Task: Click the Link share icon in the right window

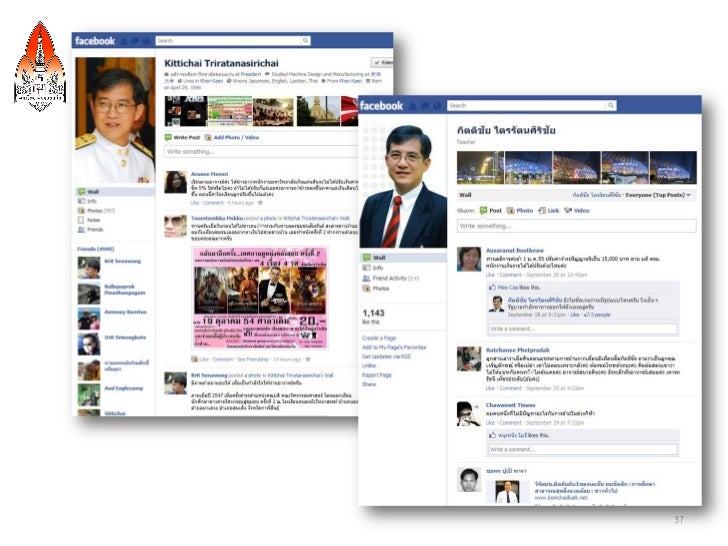Action: click(542, 210)
